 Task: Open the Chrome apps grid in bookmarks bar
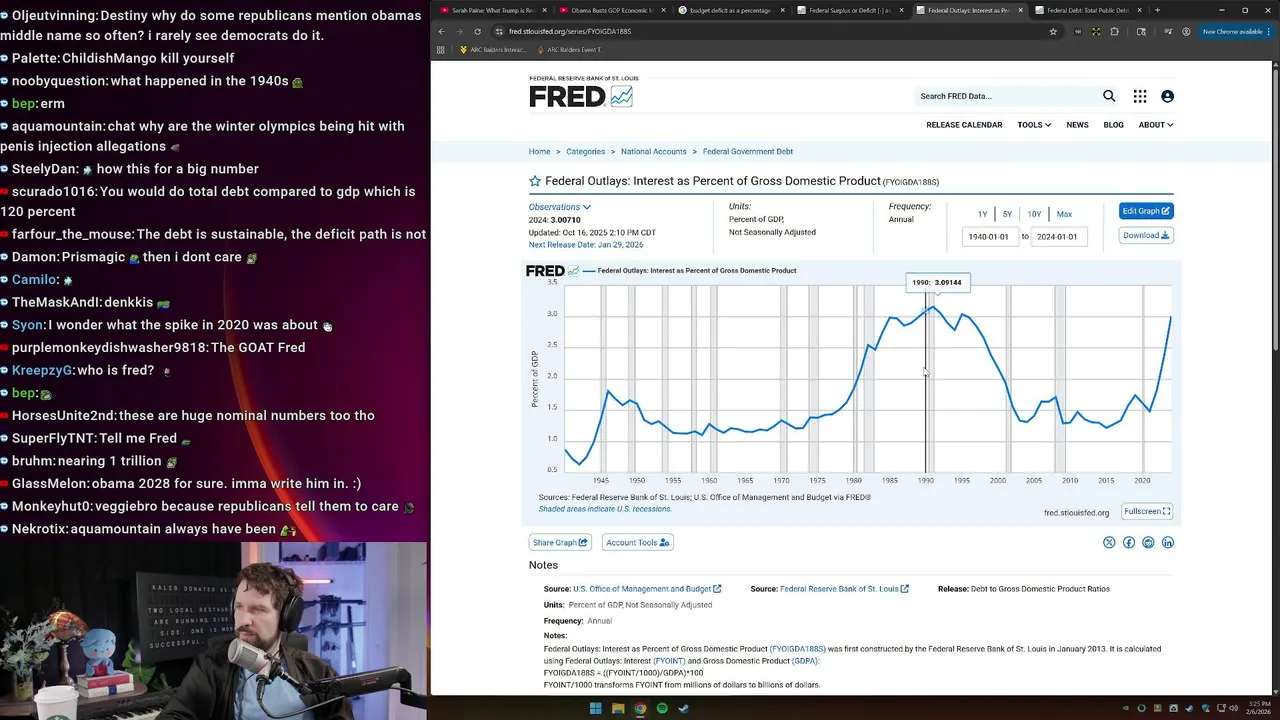[x=441, y=49]
